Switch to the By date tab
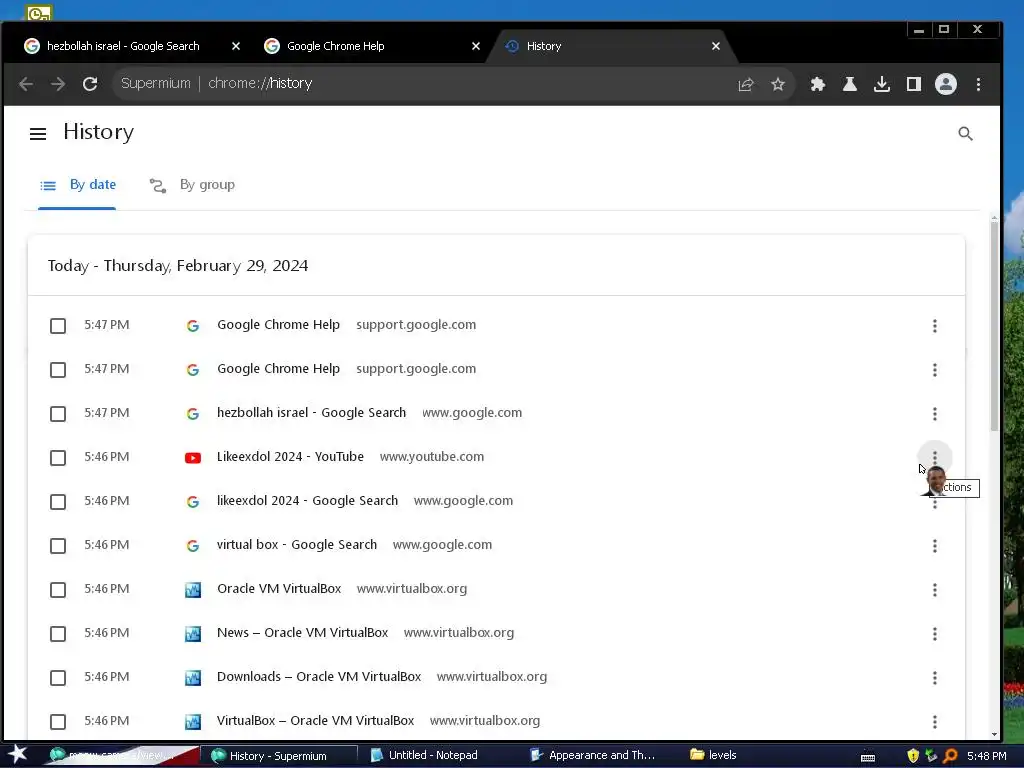The height and width of the screenshot is (768, 1024). click(77, 185)
